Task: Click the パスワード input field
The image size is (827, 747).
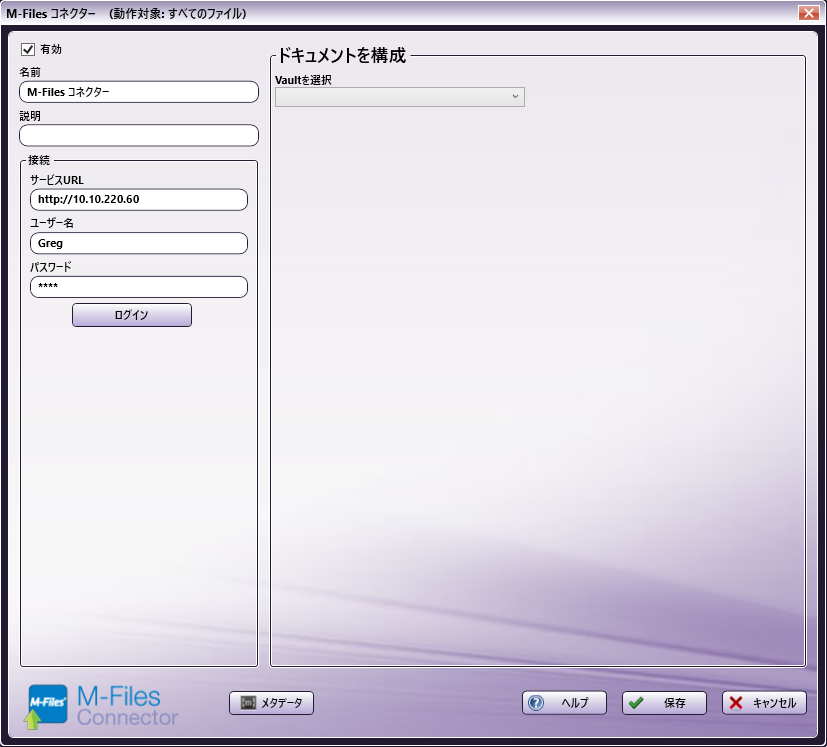Action: [139, 287]
